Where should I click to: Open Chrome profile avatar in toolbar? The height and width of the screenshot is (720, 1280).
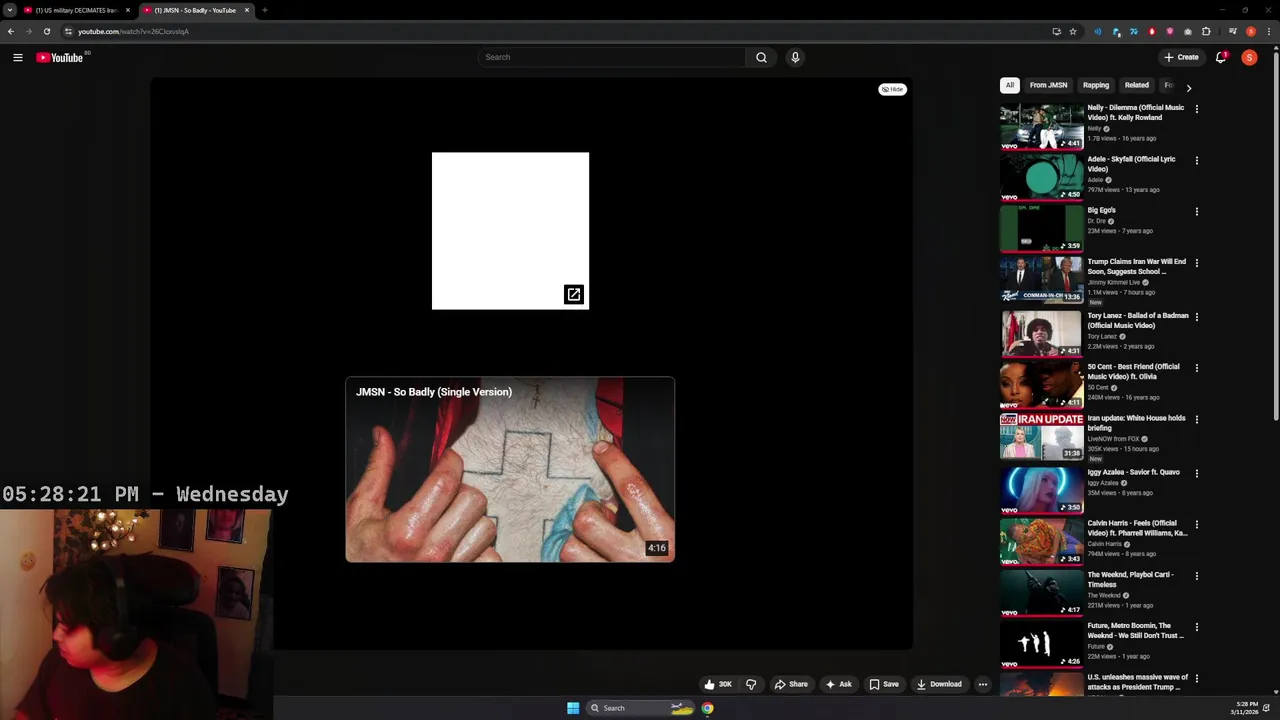point(1250,31)
